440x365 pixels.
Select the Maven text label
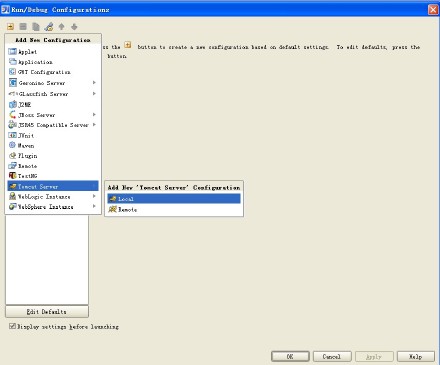click(26, 146)
